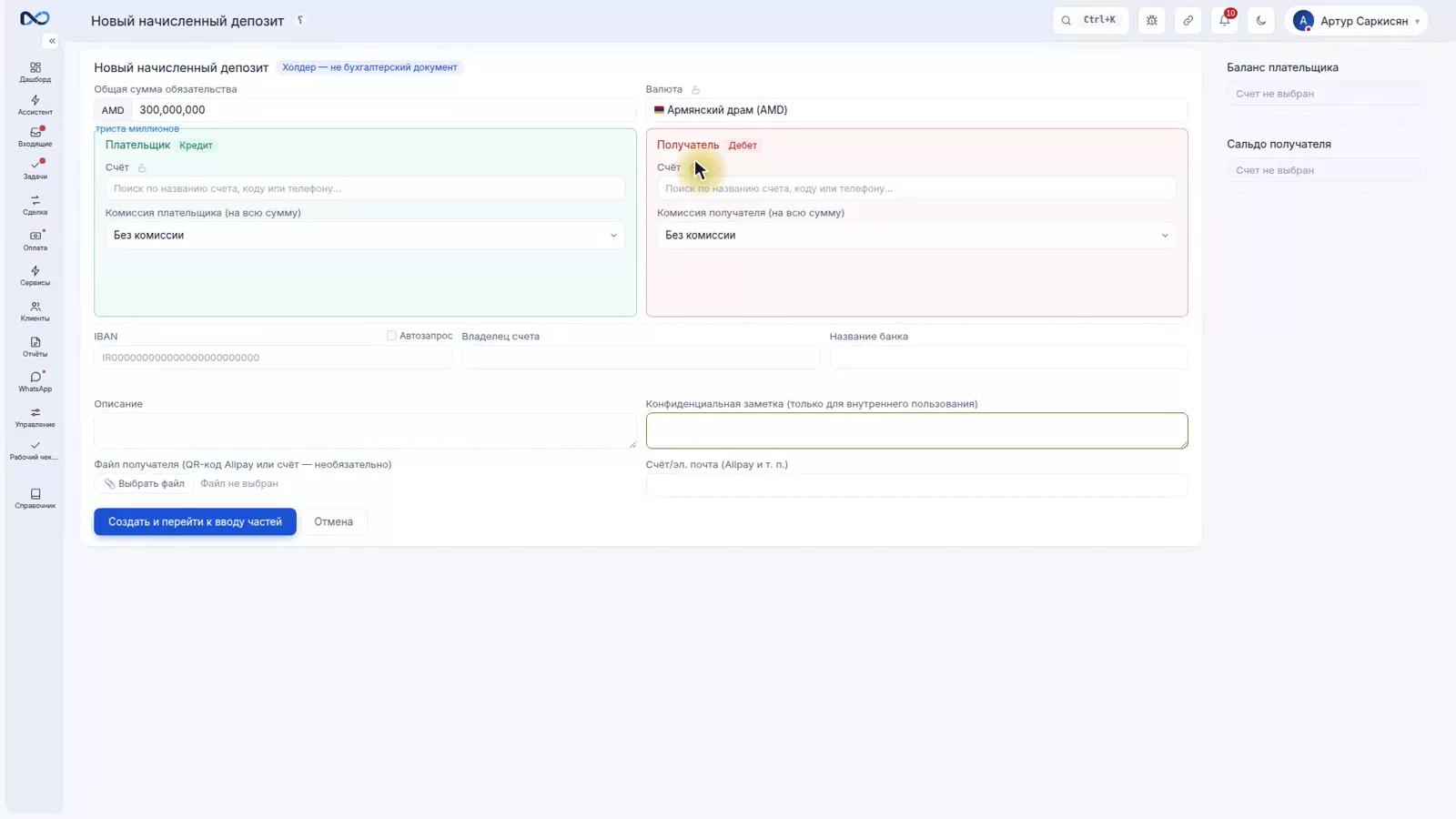The width and height of the screenshot is (1456, 819).
Task: Open WhatsApp from the sidebar
Action: [x=35, y=381]
